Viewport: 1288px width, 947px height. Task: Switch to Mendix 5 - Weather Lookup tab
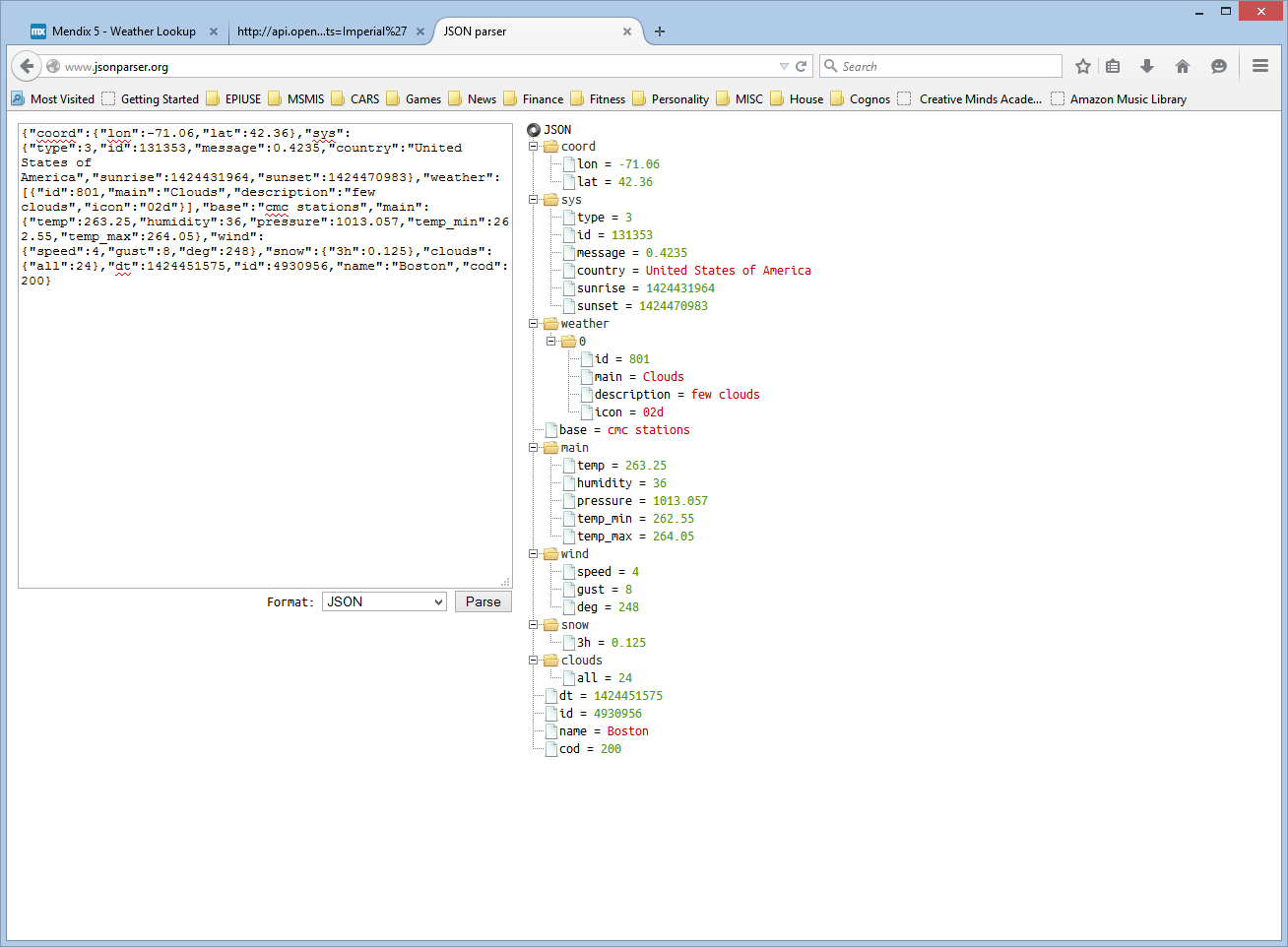pos(123,32)
